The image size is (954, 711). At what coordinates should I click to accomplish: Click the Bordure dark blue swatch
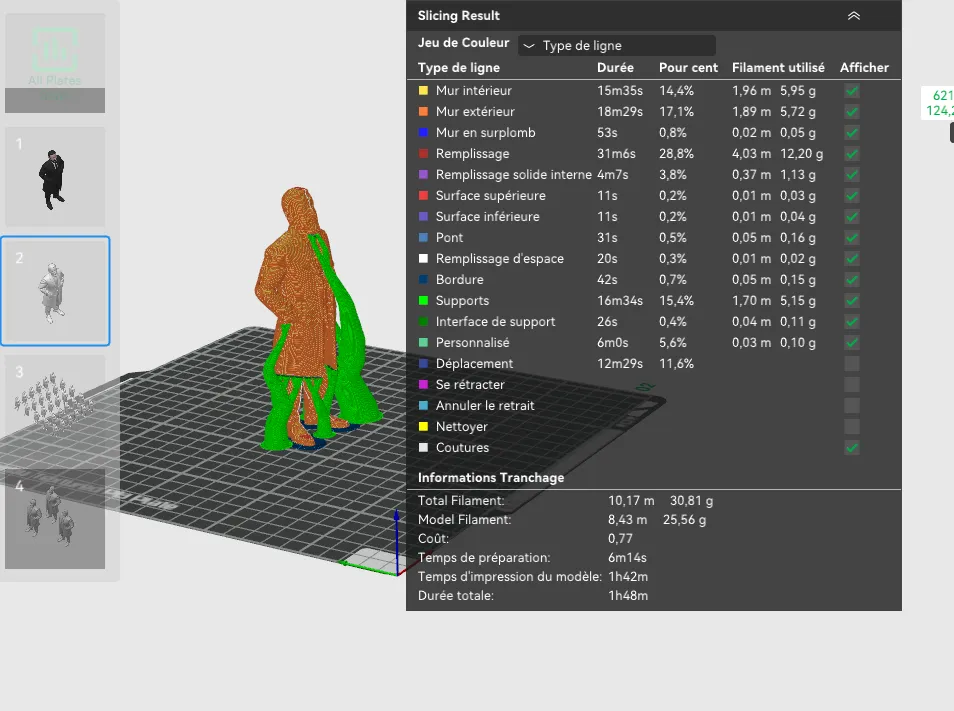point(423,280)
